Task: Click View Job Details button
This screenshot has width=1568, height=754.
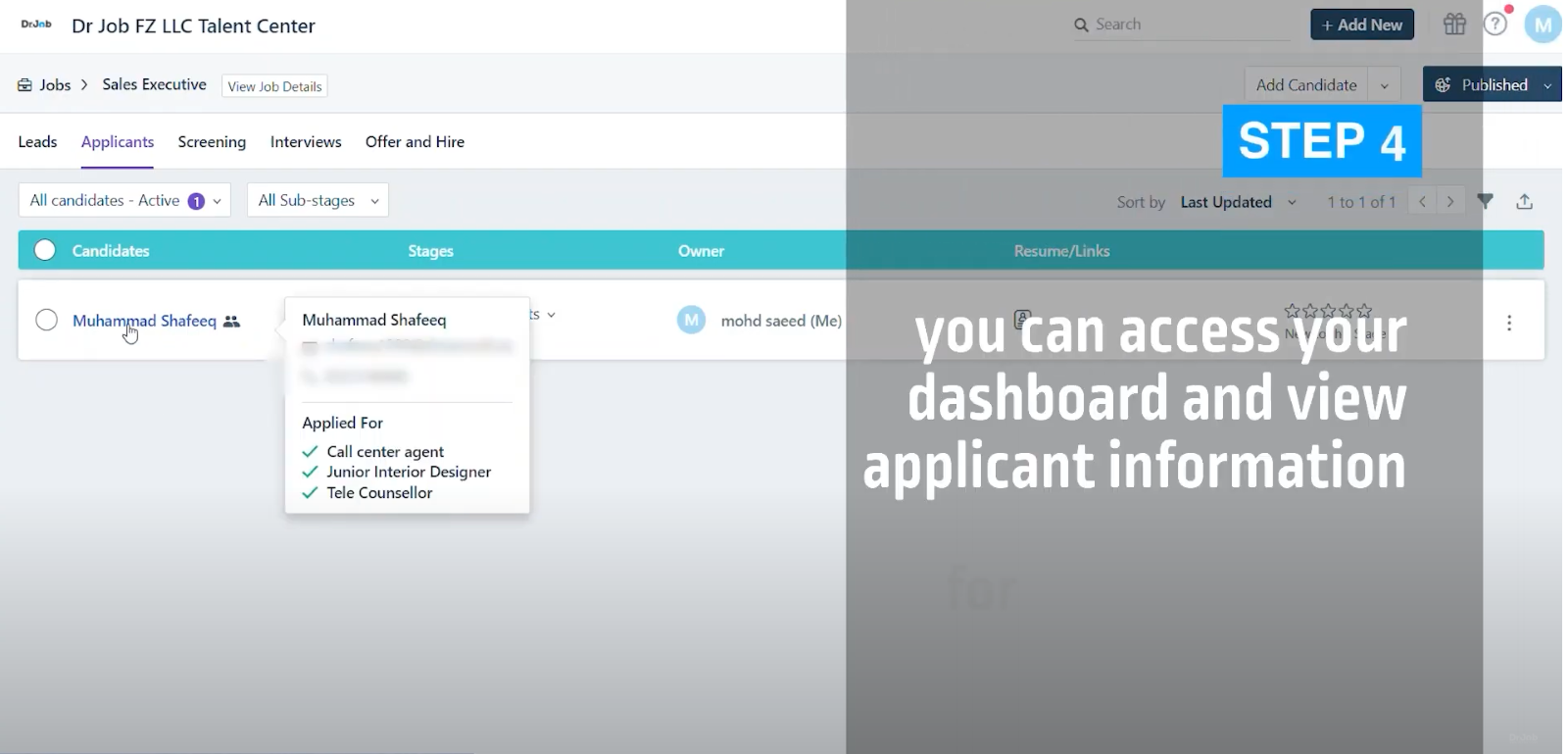Action: point(274,86)
